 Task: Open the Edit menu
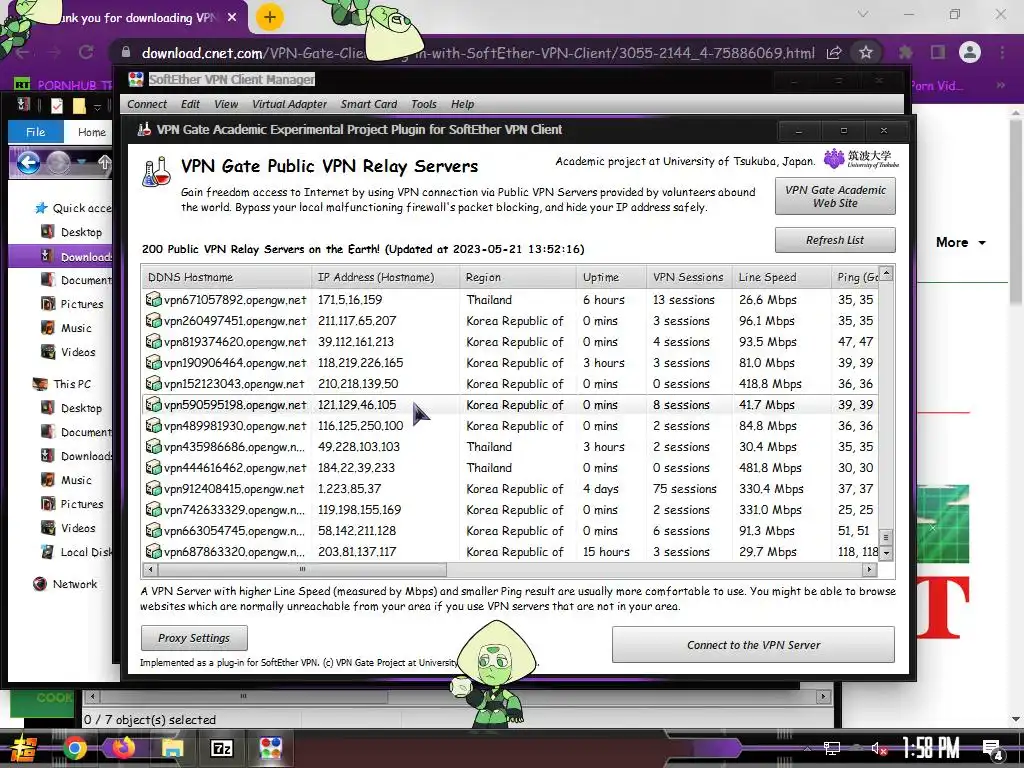[190, 104]
